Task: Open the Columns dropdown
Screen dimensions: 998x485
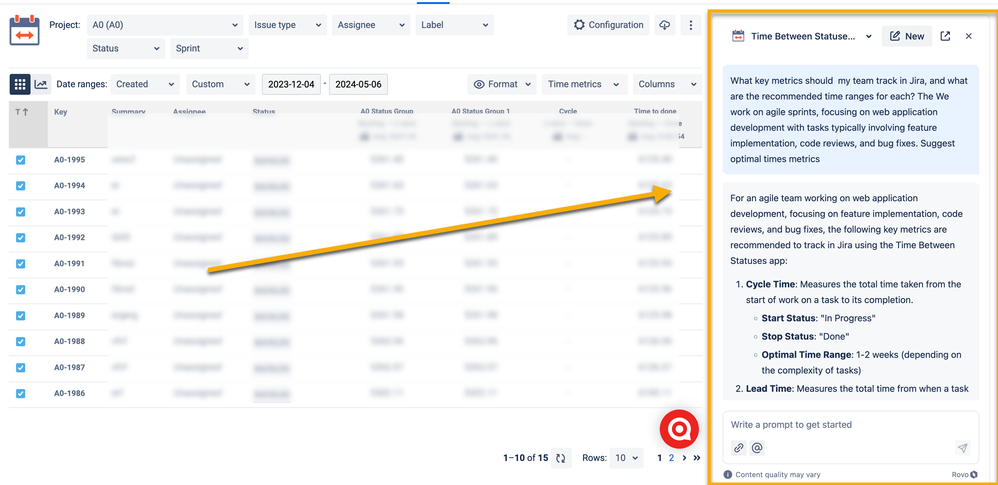Action: coord(666,84)
